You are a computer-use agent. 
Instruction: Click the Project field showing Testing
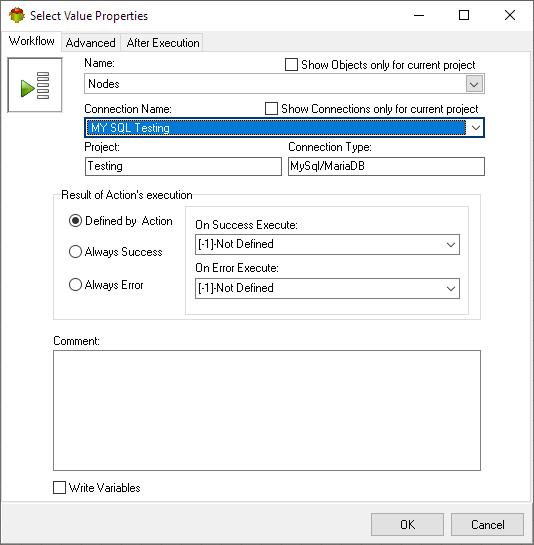click(183, 166)
